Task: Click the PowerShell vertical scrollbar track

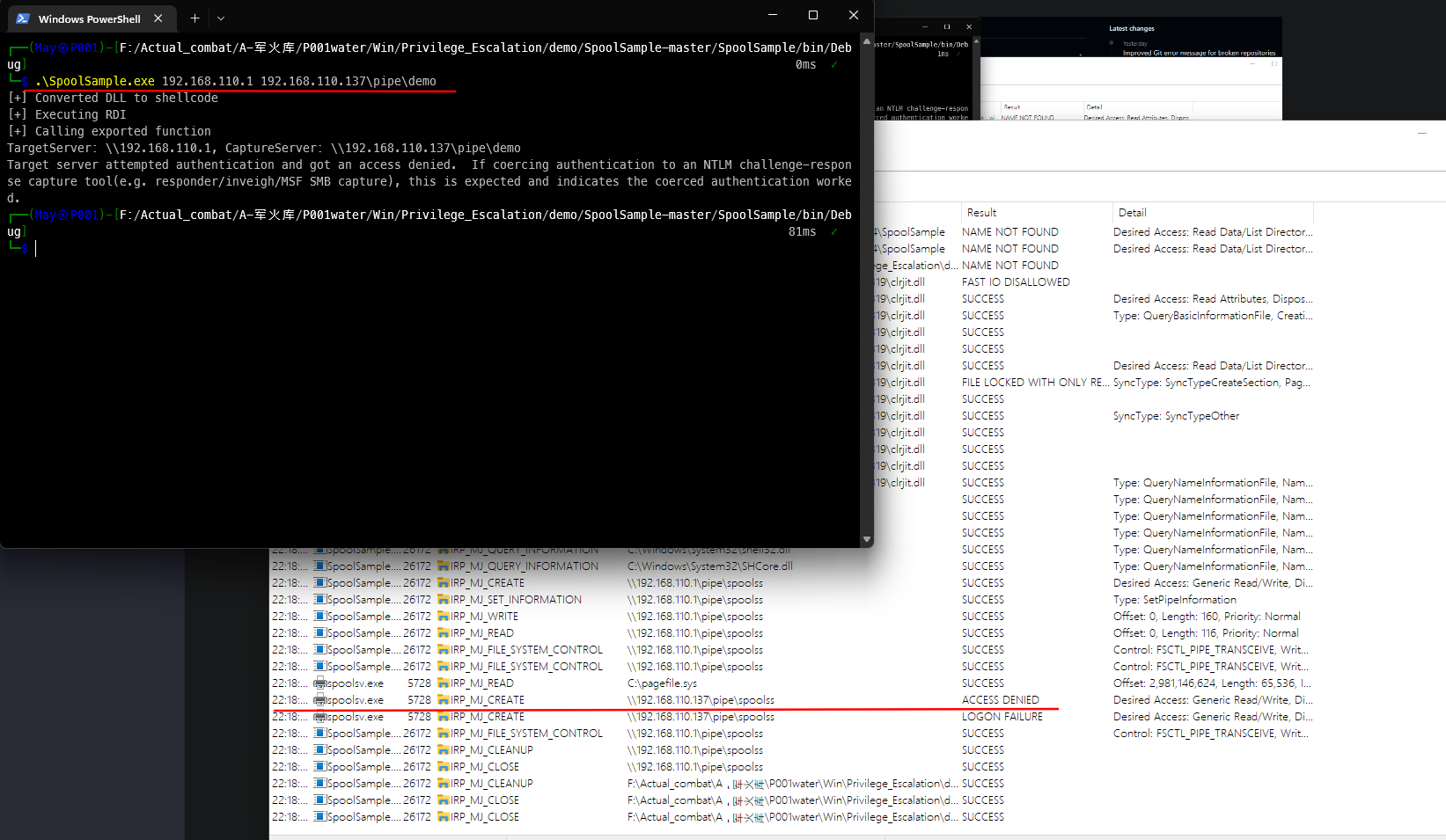Action: pyautogui.click(x=867, y=290)
